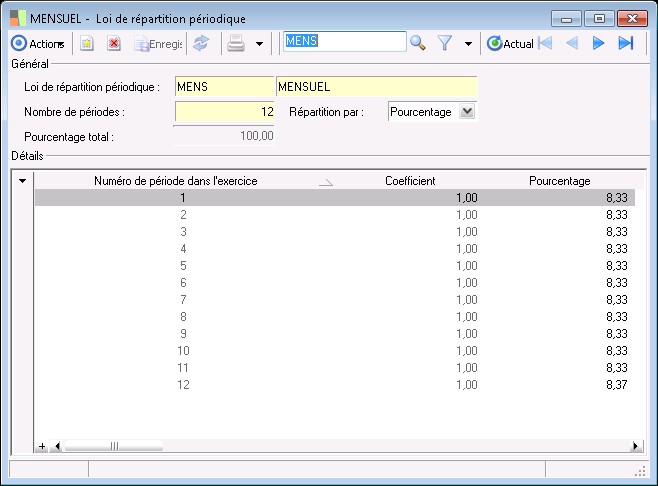Image resolution: width=658 pixels, height=486 pixels.
Task: Close the MENSUEL window
Action: [632, 19]
